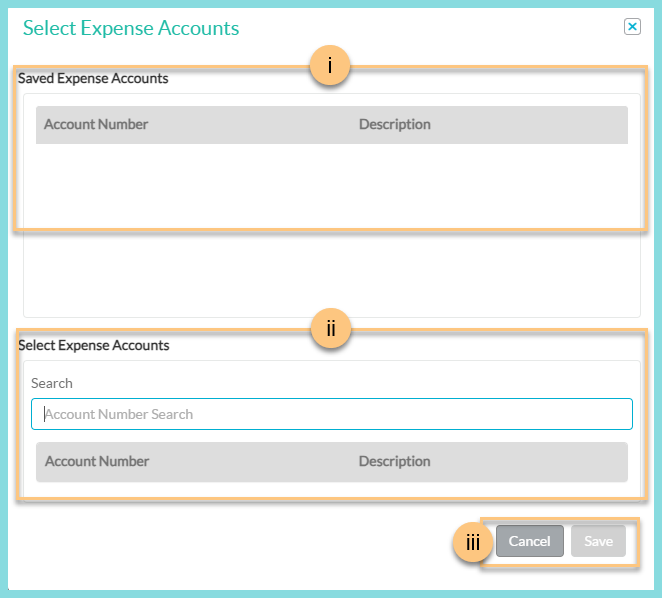Click the teal dialog title at top

pos(131,28)
